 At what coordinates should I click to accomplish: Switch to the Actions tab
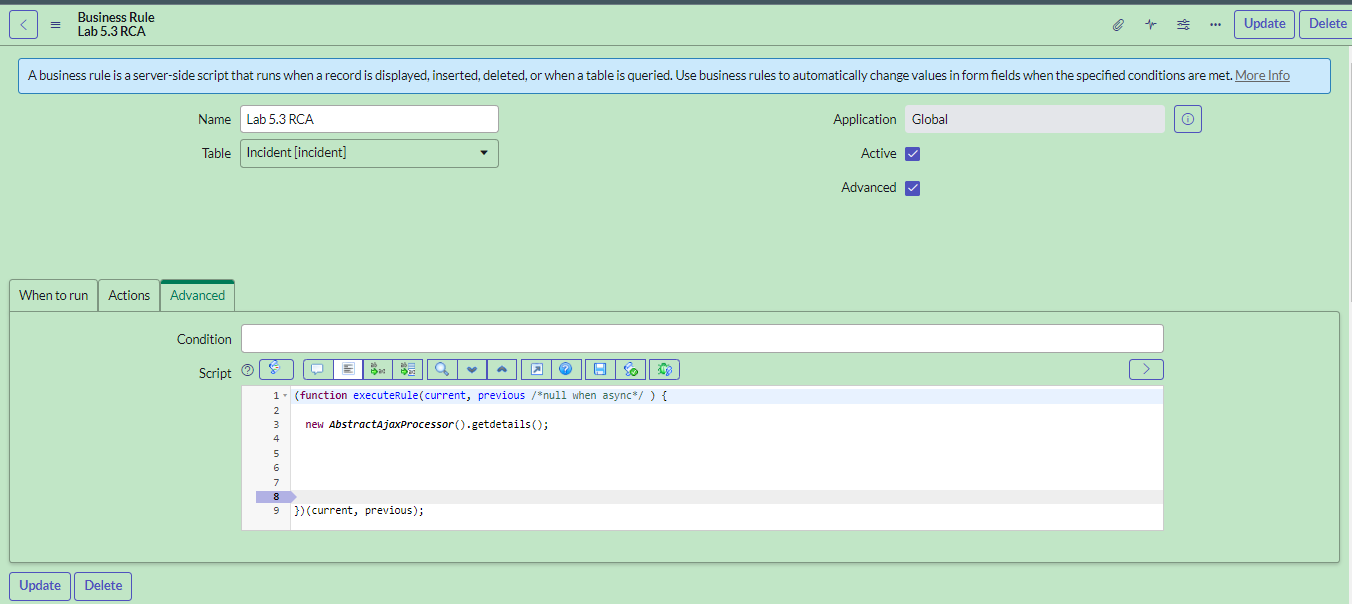pos(129,295)
